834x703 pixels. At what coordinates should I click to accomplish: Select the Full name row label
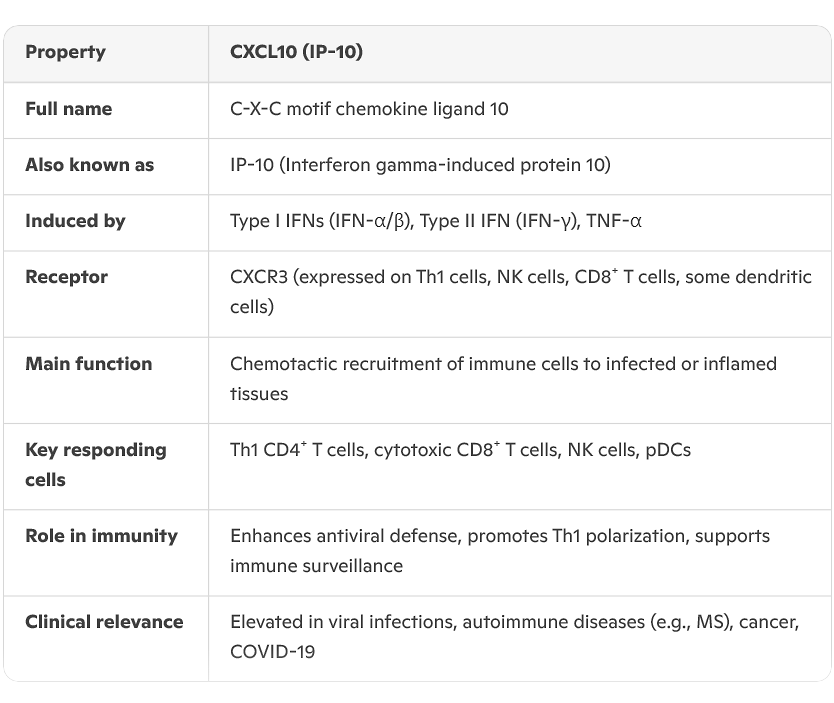pyautogui.click(x=68, y=109)
